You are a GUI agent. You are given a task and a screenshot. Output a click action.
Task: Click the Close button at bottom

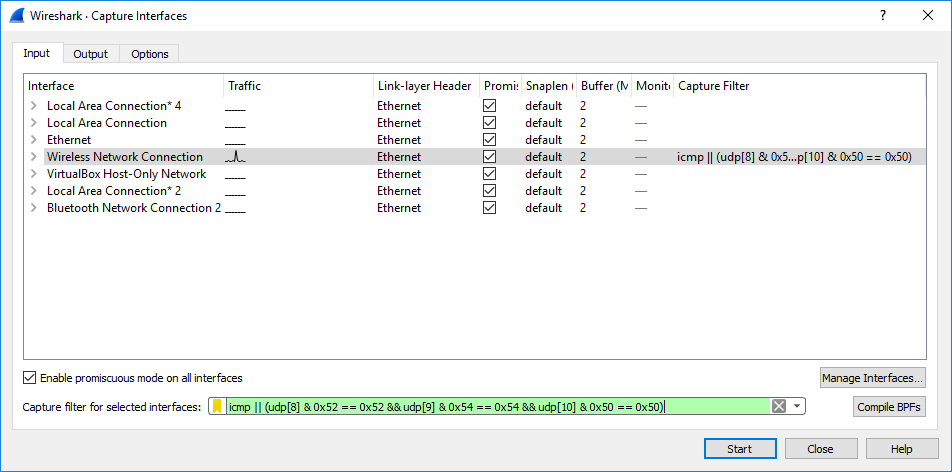point(820,449)
